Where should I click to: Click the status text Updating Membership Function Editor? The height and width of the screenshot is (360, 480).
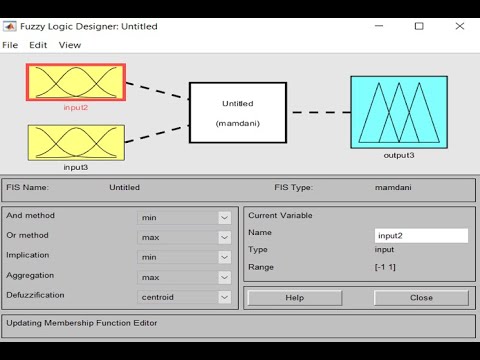[x=82, y=323]
